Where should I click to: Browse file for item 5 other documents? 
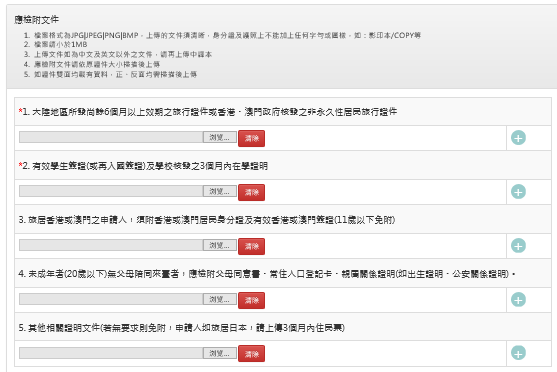pyautogui.click(x=220, y=354)
